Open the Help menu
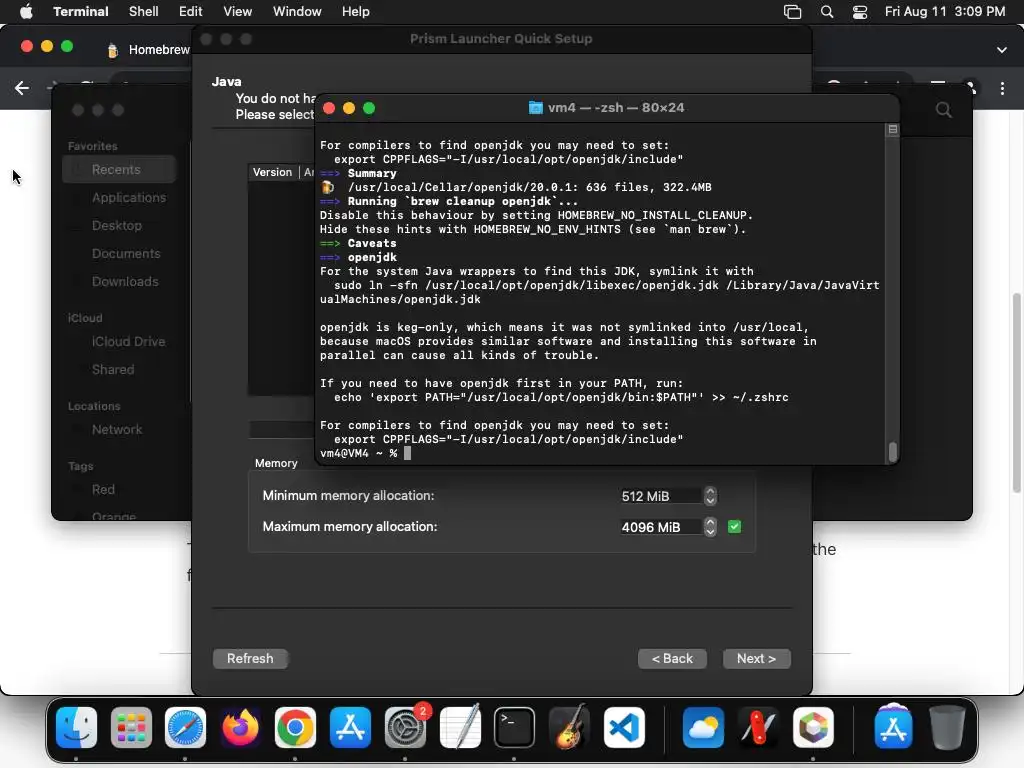 355,11
